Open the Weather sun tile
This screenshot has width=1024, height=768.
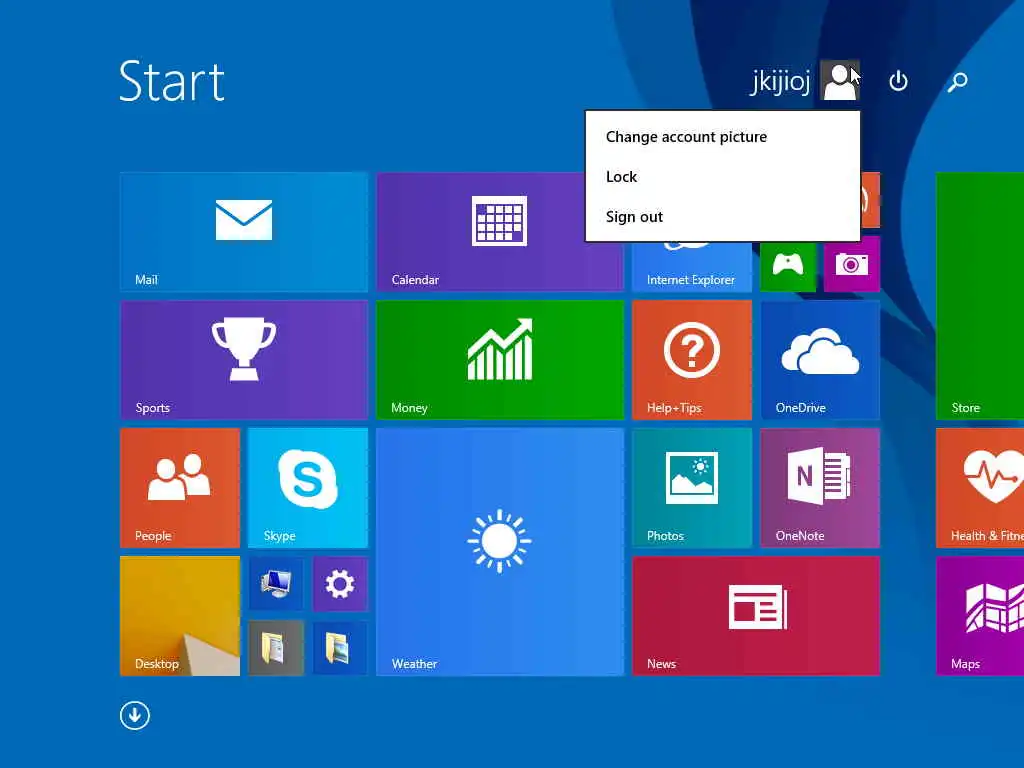pyautogui.click(x=500, y=552)
